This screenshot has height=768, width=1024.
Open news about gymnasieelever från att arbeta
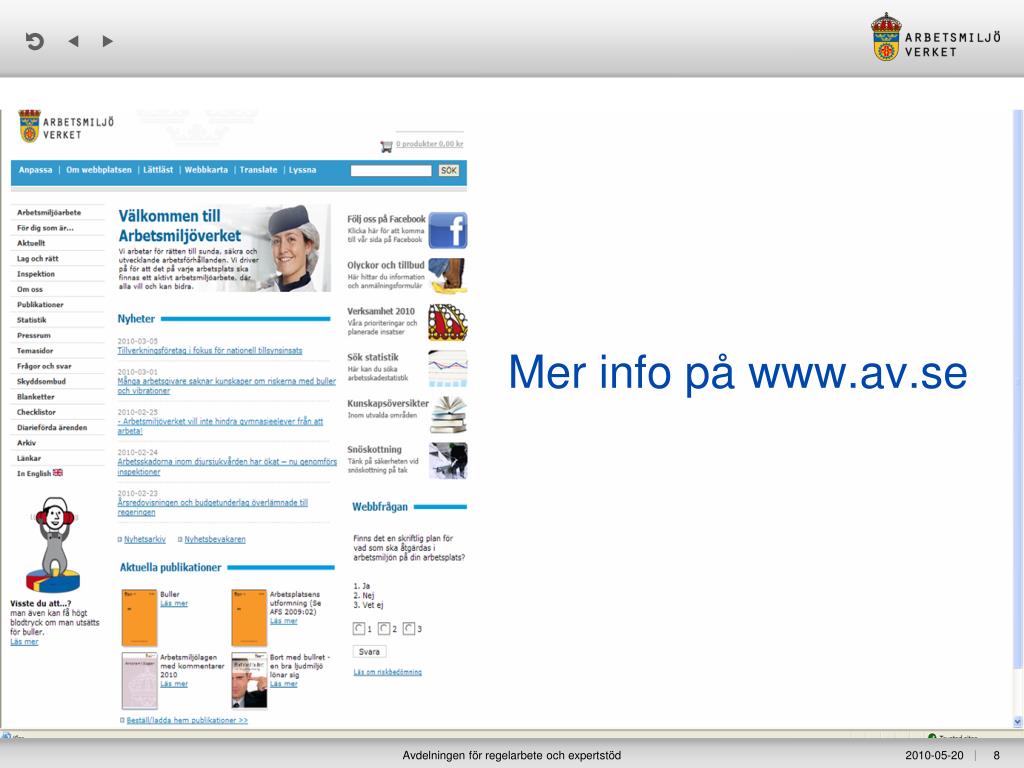tap(220, 426)
